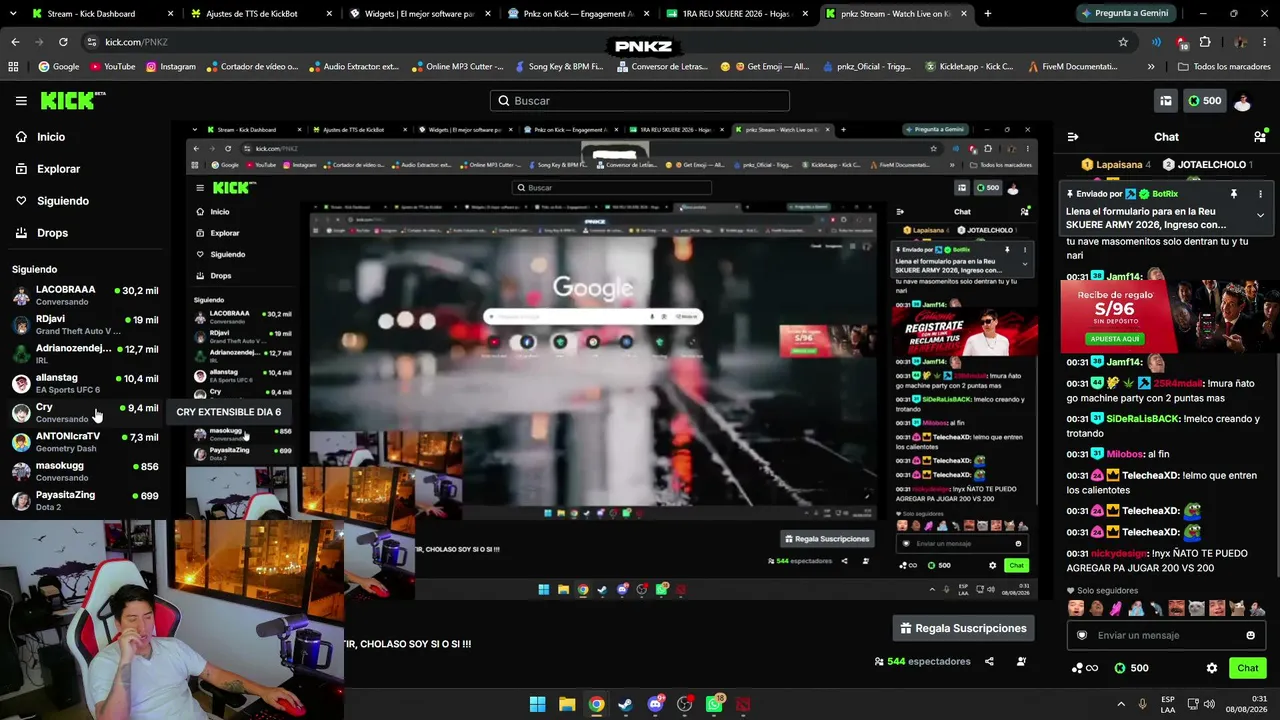Open the Google apps grid in bookmarks bar
Screen dimensions: 1280x720
(x=13, y=67)
